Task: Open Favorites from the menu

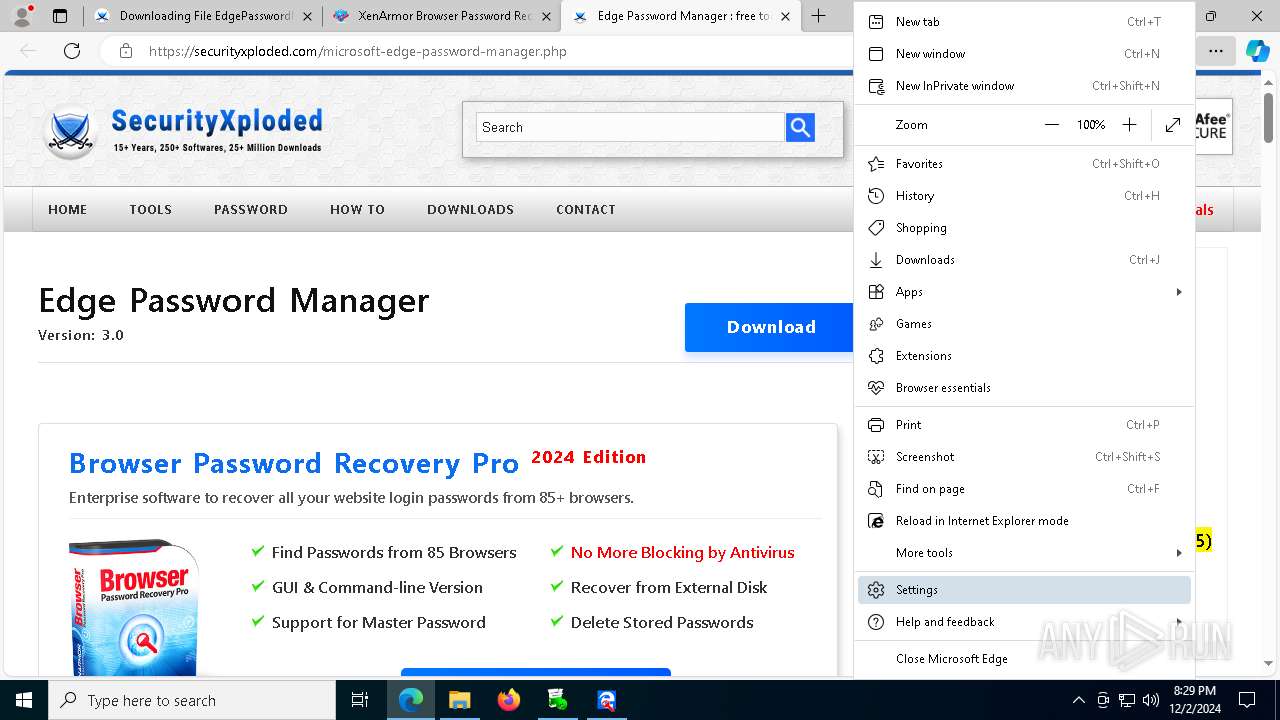Action: (1024, 164)
